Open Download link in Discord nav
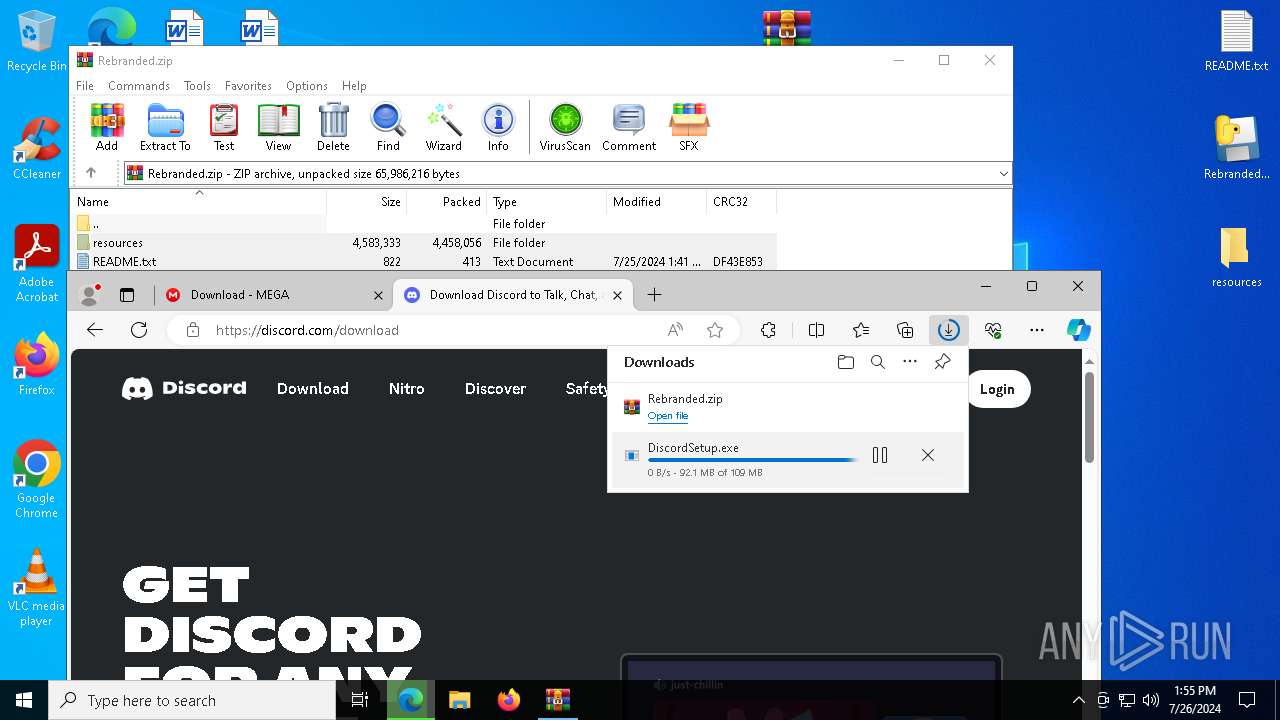Screen dimensions: 1280x720 313,389
